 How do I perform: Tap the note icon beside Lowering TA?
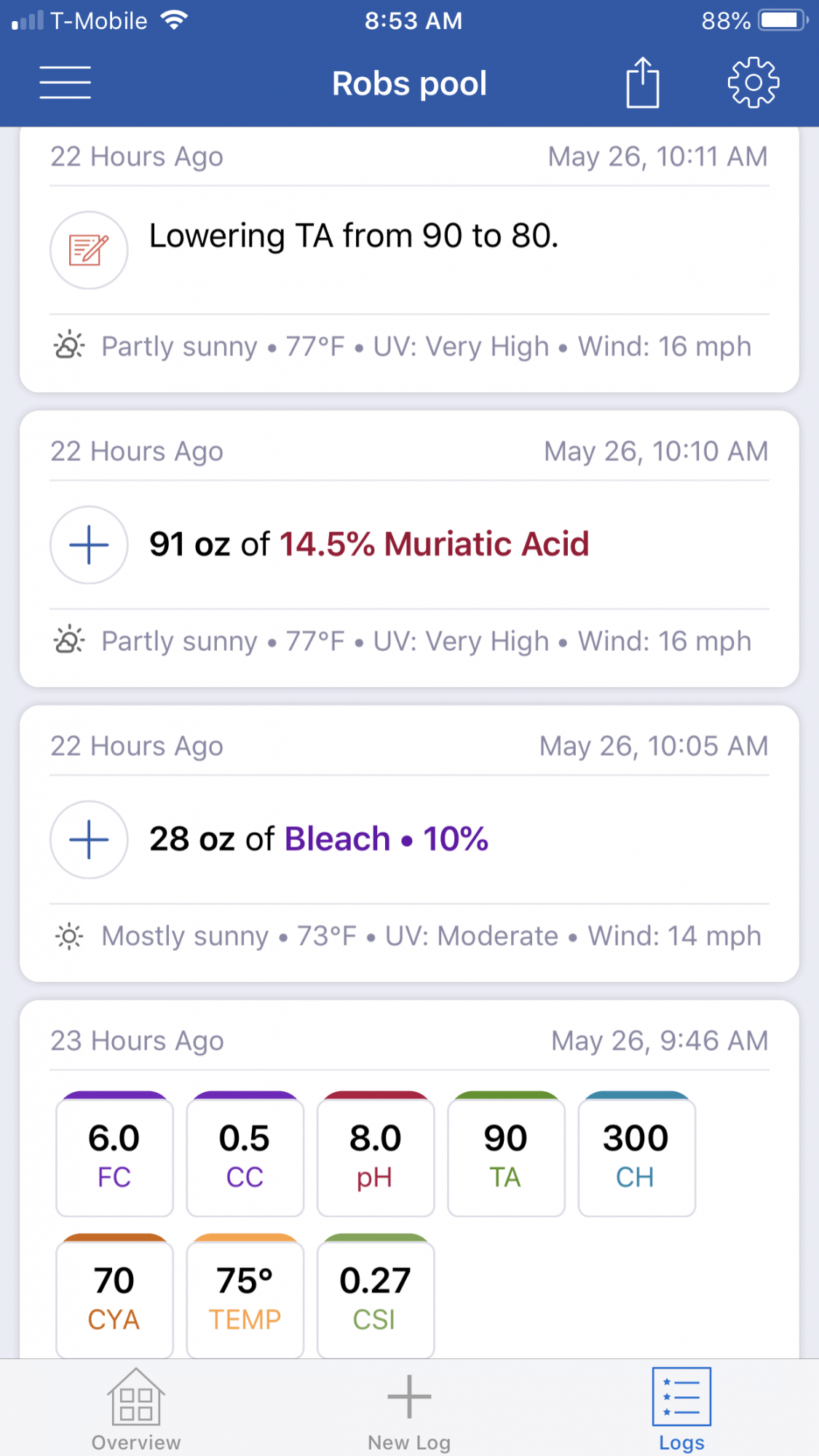click(x=89, y=250)
